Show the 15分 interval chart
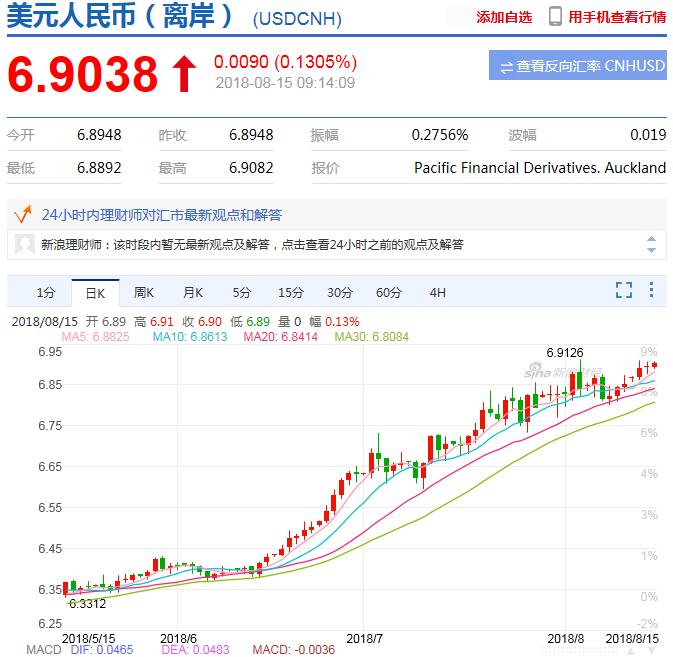673x657 pixels. [290, 293]
